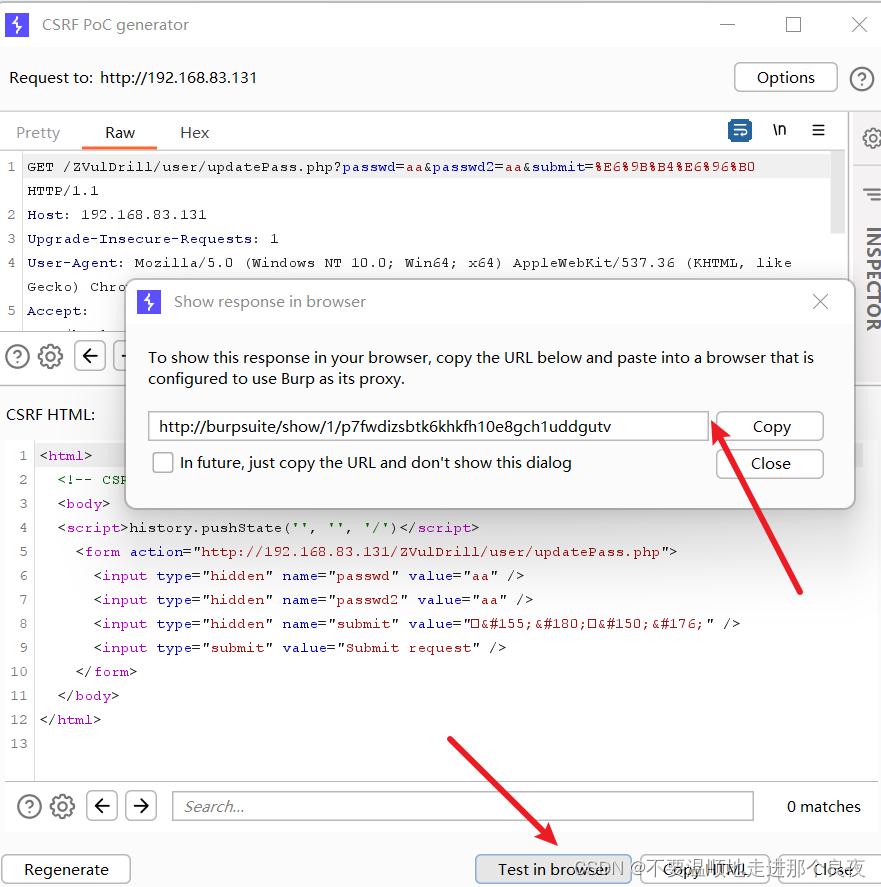Screen dimensions: 881x887
Task: Switch to the Hex tab
Action: point(195,132)
